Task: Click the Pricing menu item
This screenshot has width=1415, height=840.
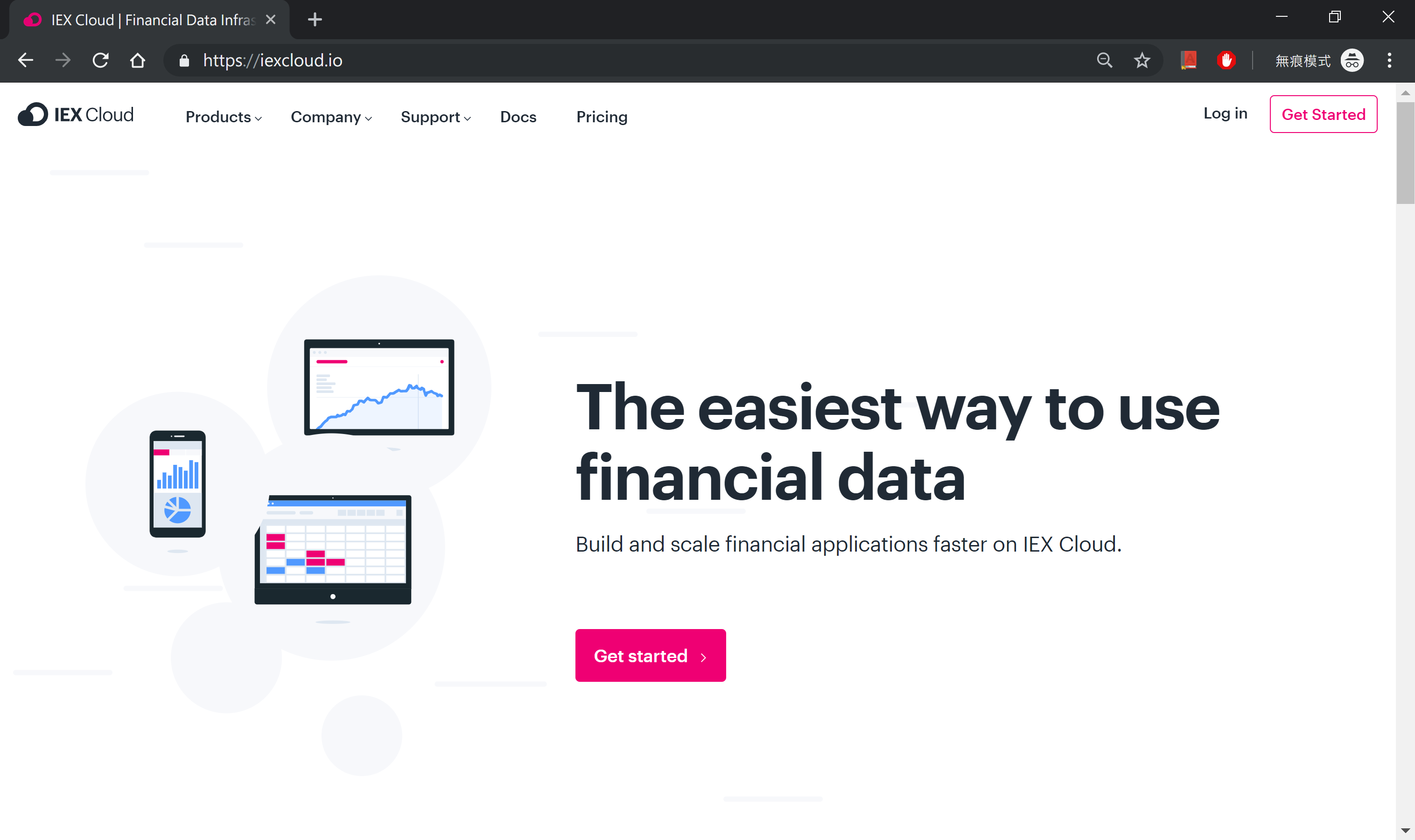Action: [601, 116]
